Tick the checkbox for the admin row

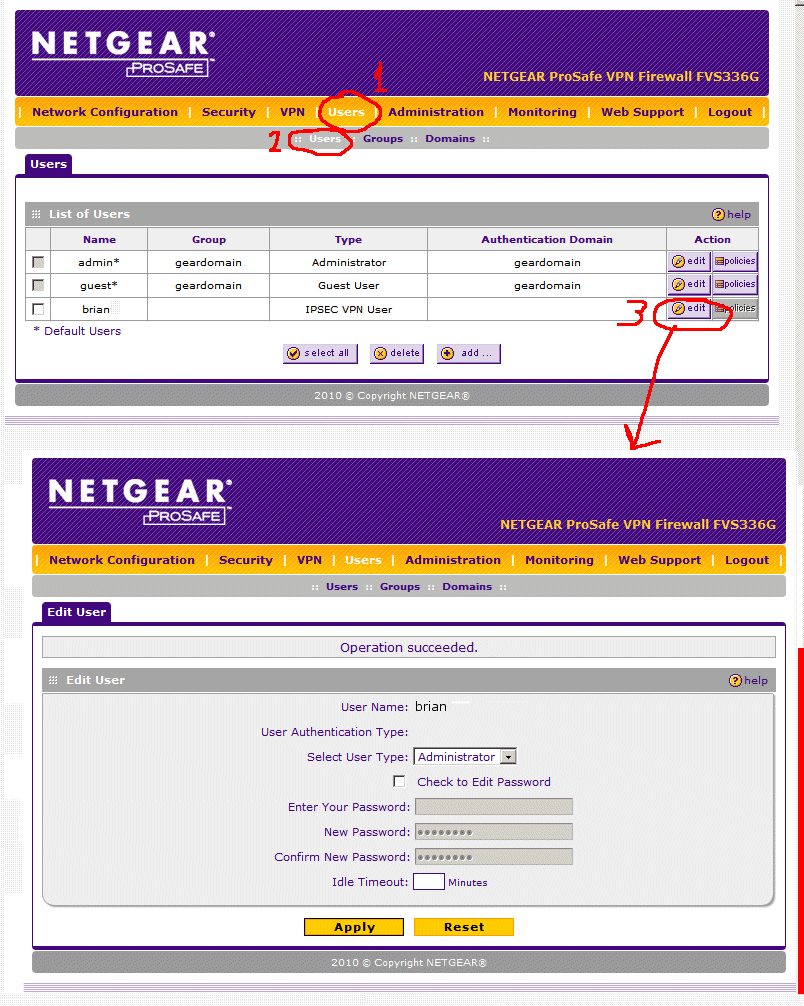[x=38, y=262]
